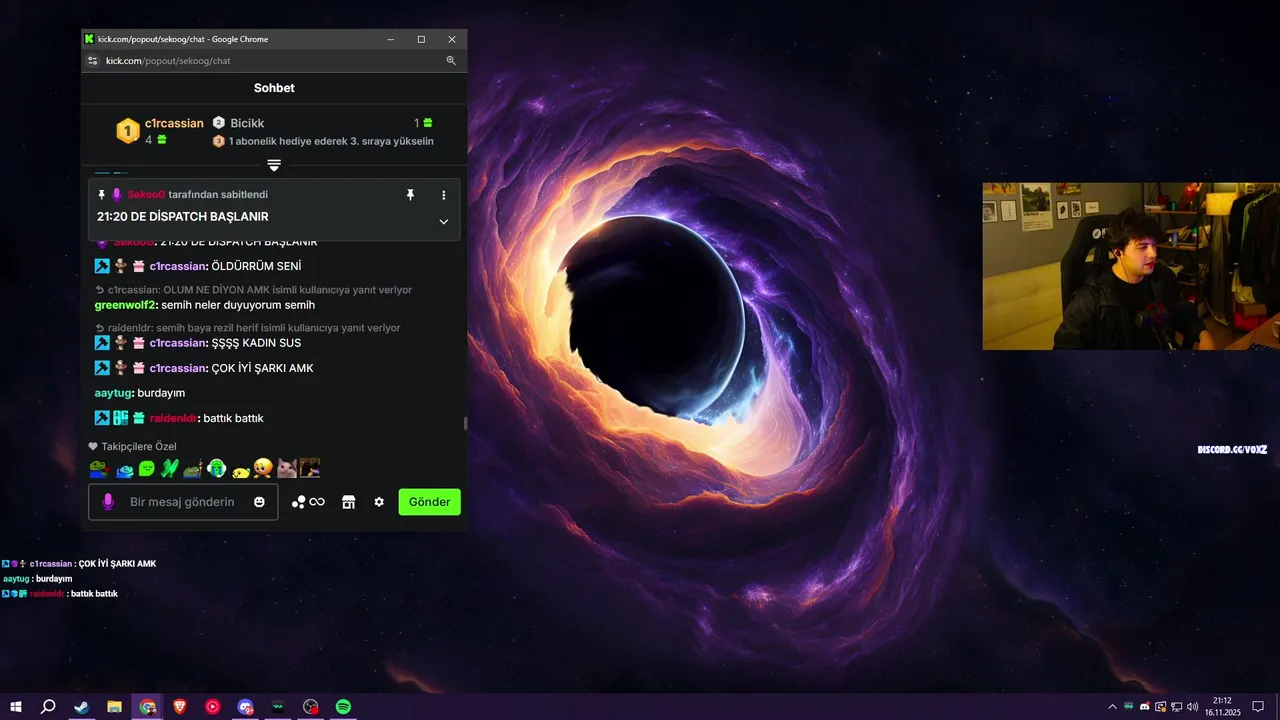The image size is (1280, 720).
Task: Insert the Pepe with rose emote
Action: click(x=98, y=468)
